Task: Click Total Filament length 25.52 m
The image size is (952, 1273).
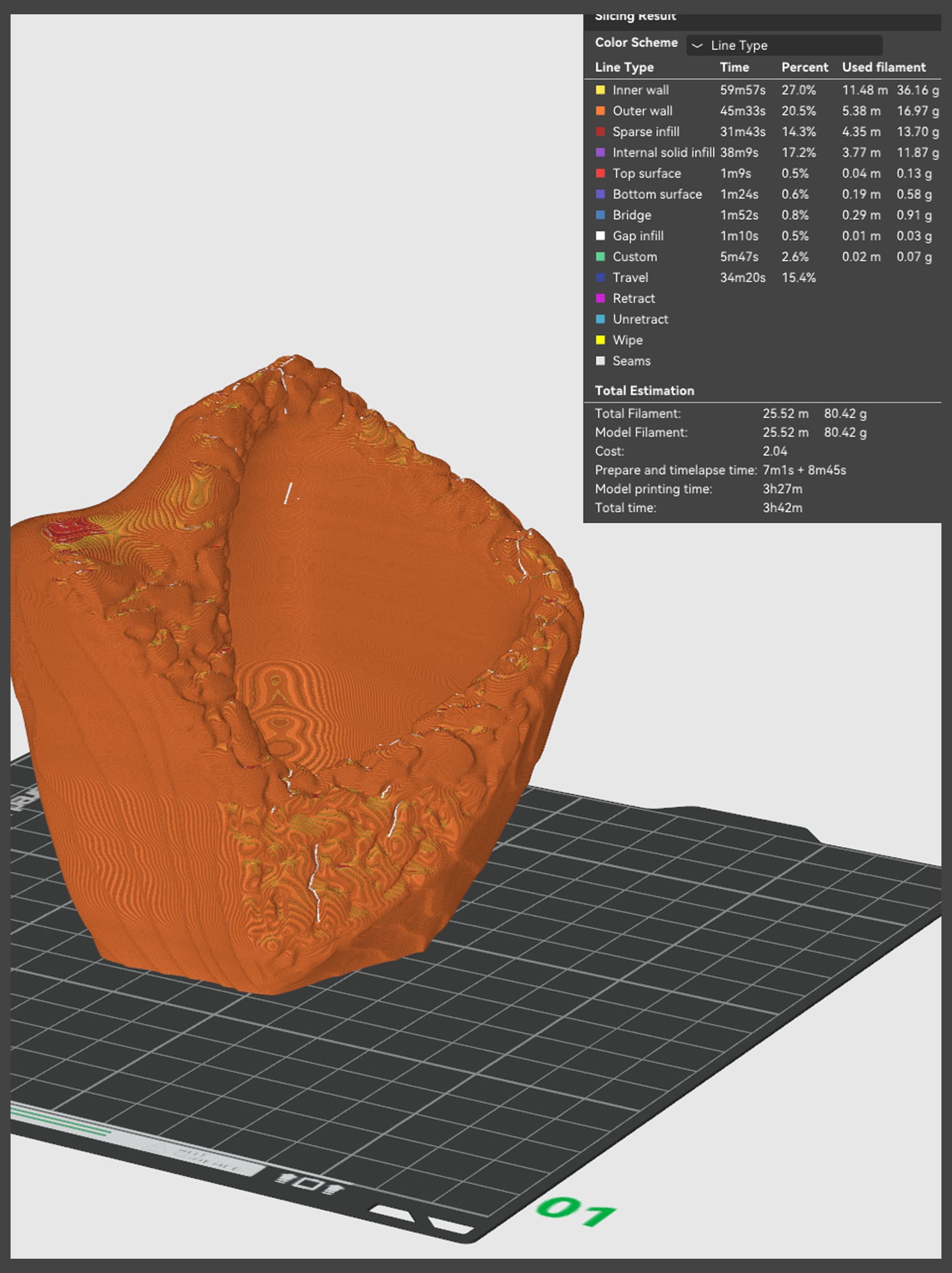Action: coord(785,413)
